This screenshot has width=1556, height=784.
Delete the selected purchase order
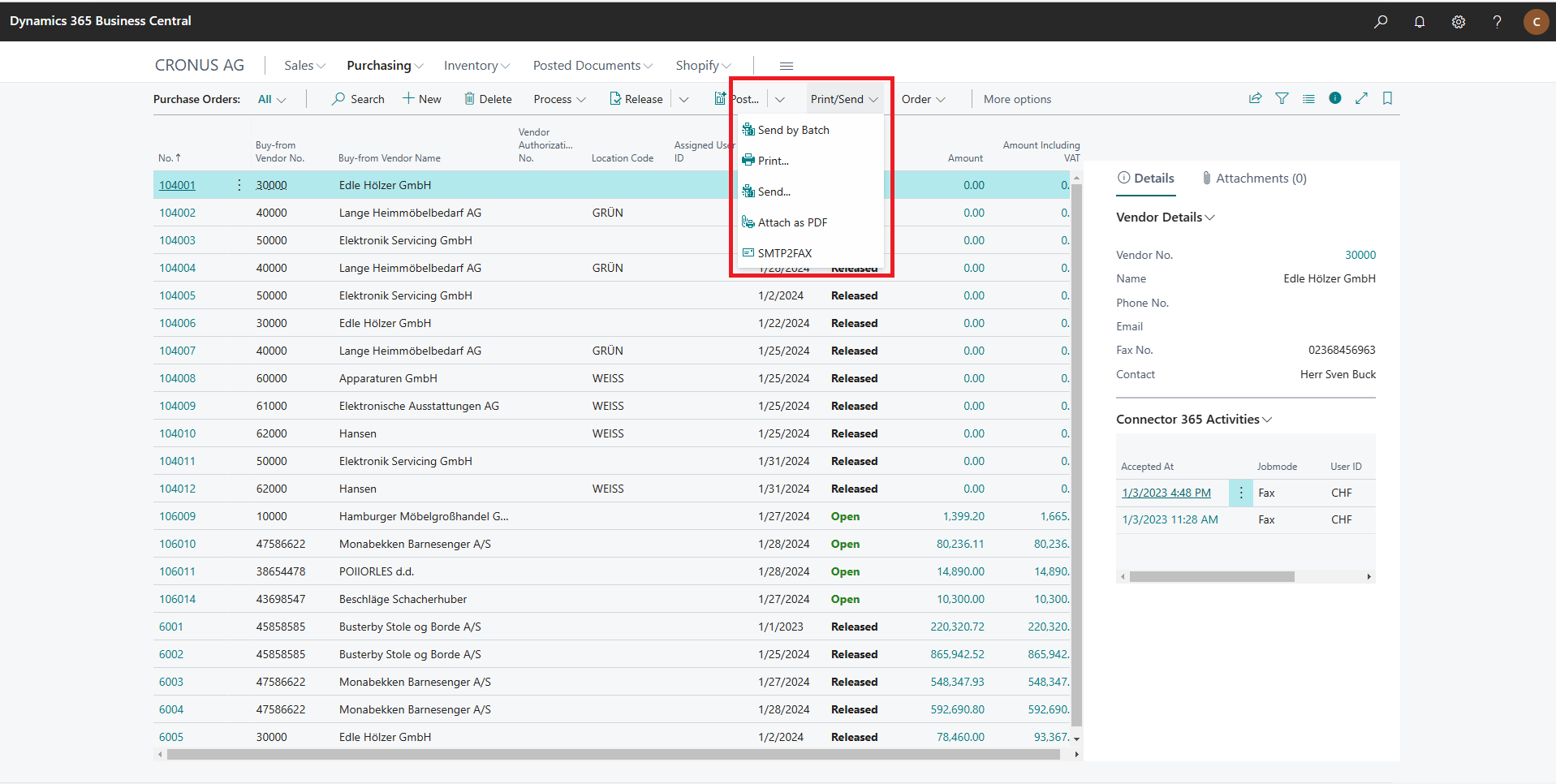click(x=488, y=99)
